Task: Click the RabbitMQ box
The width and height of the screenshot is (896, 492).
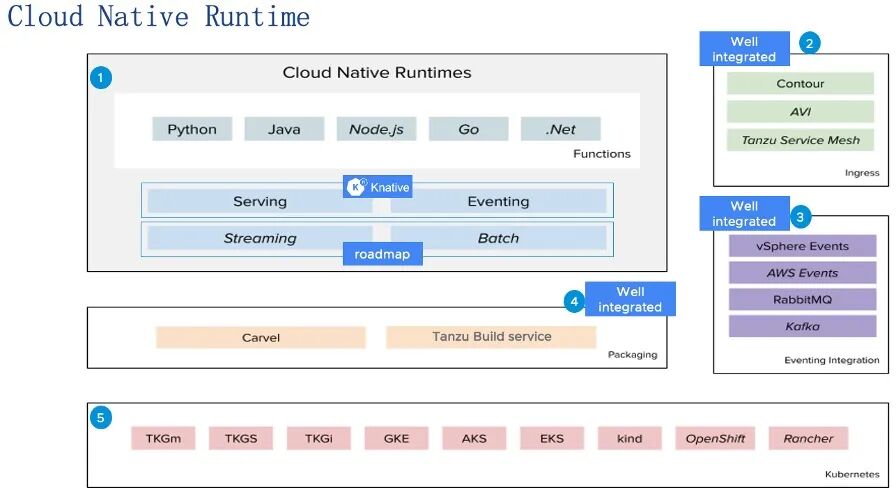Action: point(802,299)
